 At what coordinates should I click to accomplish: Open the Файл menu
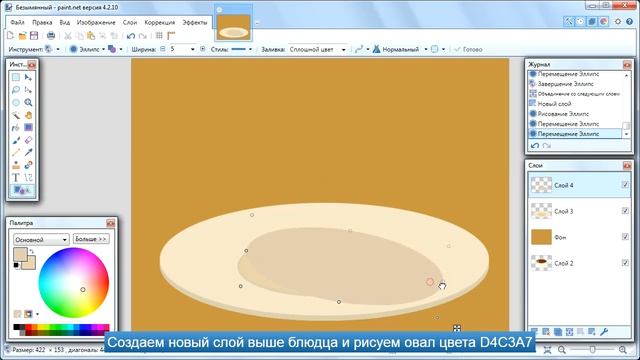coord(17,22)
